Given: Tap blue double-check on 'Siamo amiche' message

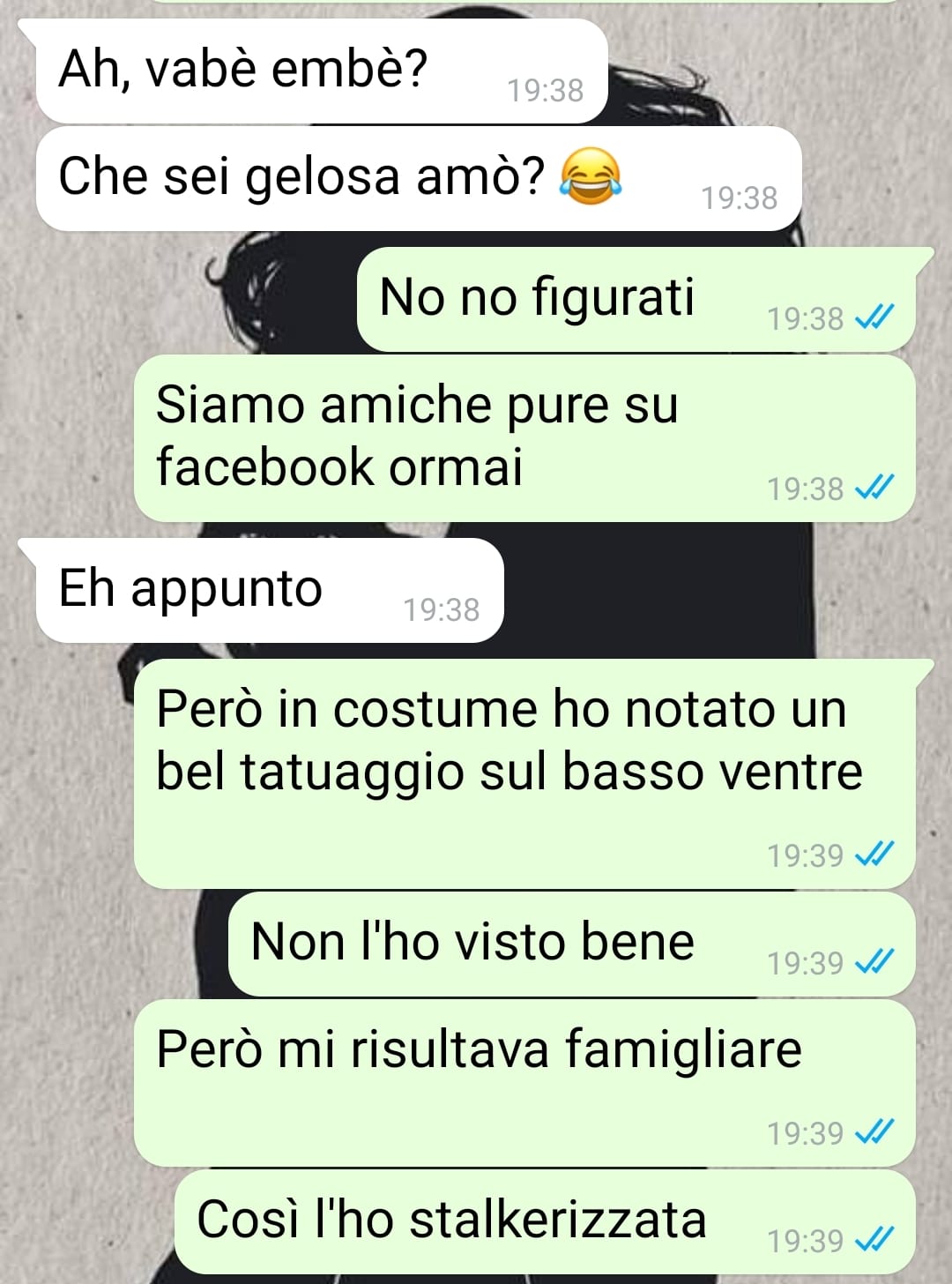Looking at the screenshot, I should click(x=875, y=487).
